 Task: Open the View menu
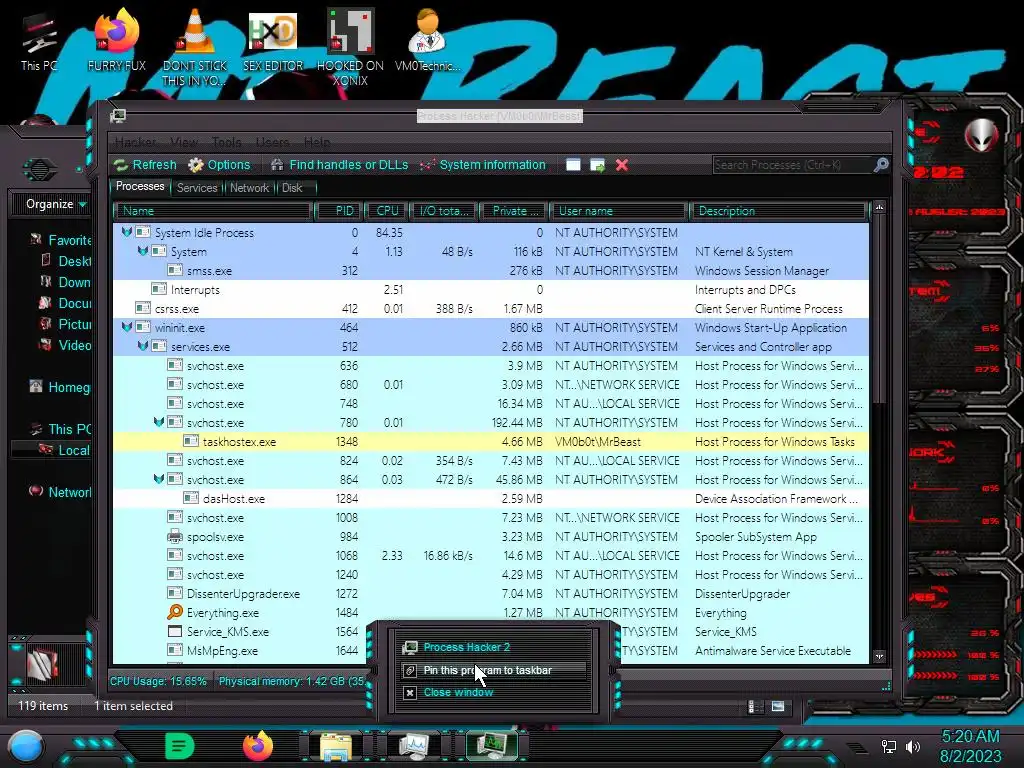[184, 142]
